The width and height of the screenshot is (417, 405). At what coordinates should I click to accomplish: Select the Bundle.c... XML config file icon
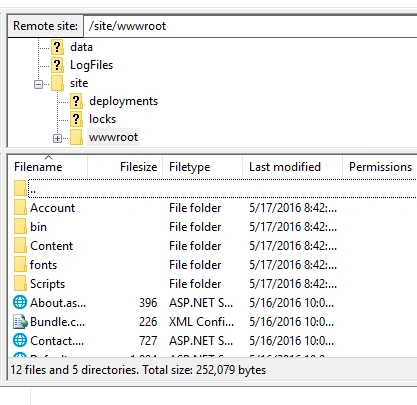(20, 322)
